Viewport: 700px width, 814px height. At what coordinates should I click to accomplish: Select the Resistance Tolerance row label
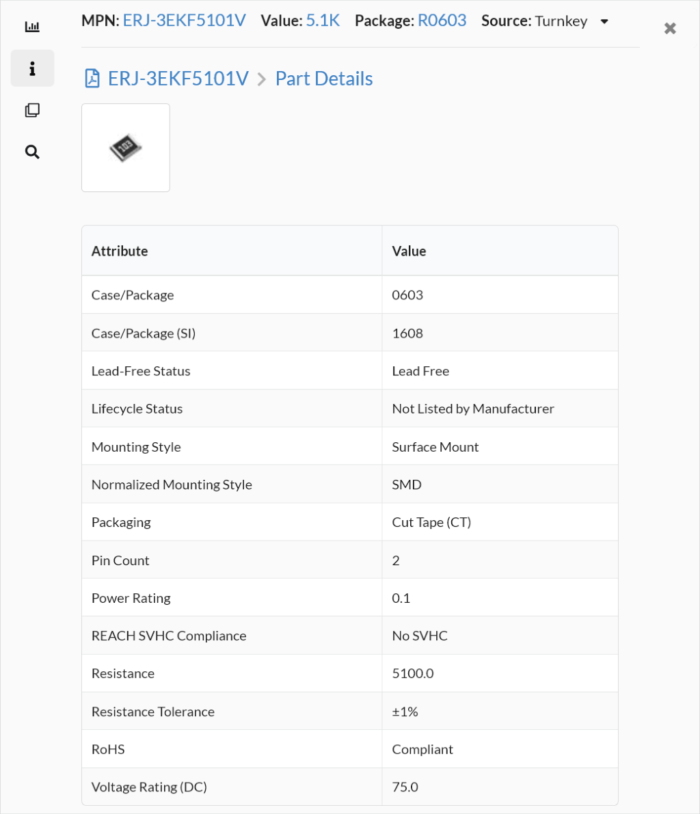point(153,712)
